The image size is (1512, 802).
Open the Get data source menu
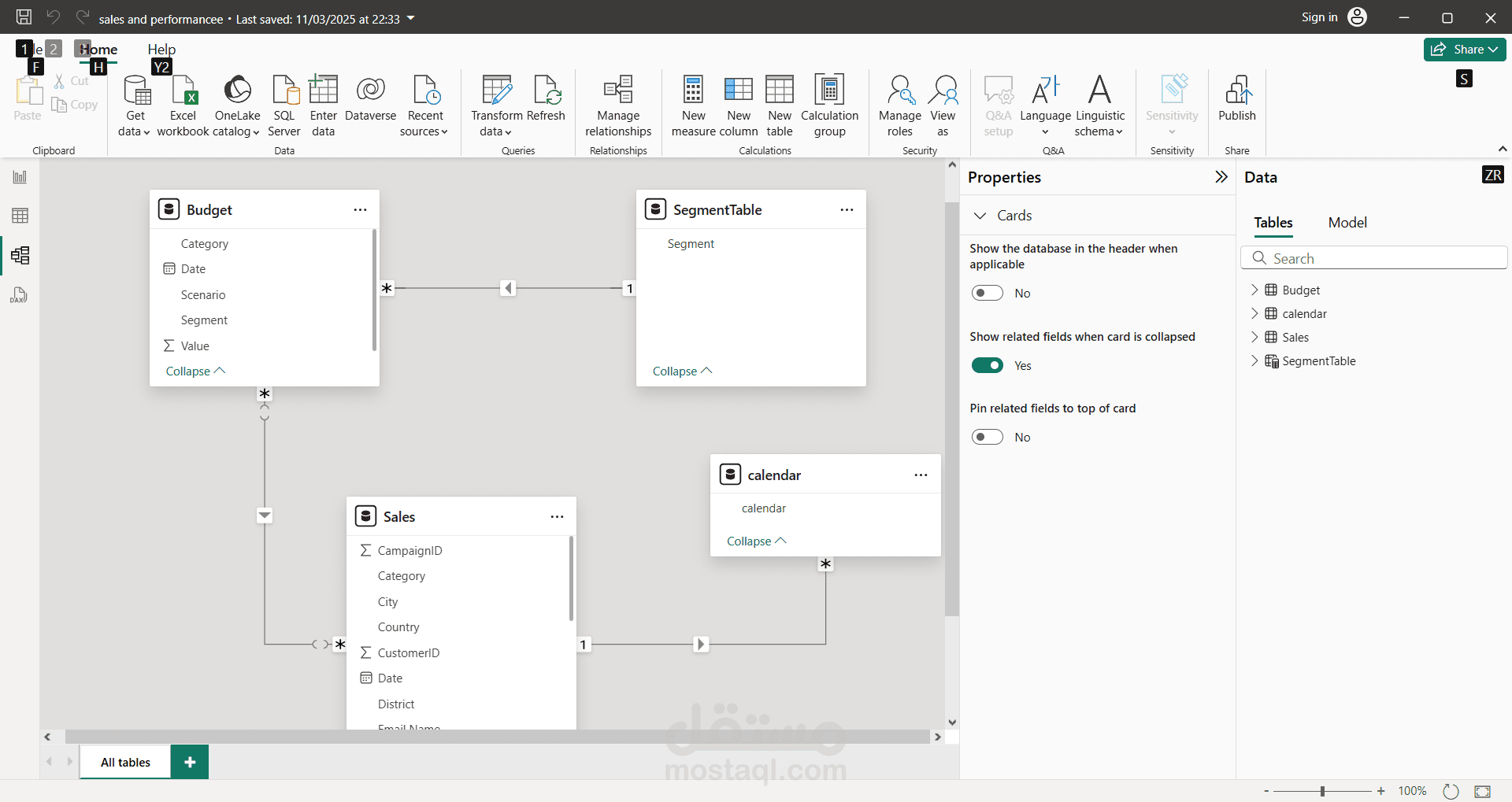click(x=135, y=106)
